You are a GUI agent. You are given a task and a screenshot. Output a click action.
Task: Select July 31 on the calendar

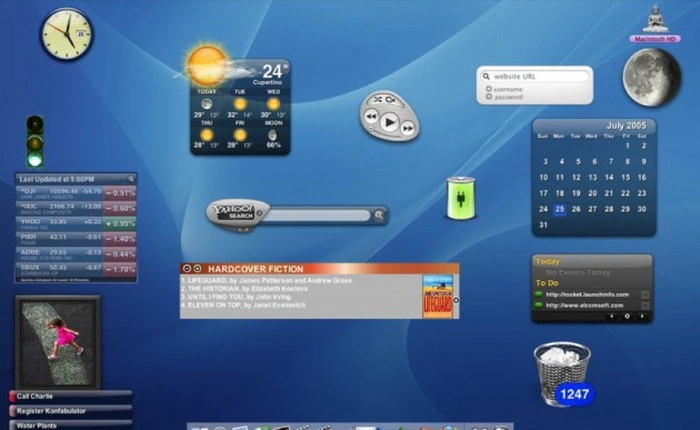(543, 225)
